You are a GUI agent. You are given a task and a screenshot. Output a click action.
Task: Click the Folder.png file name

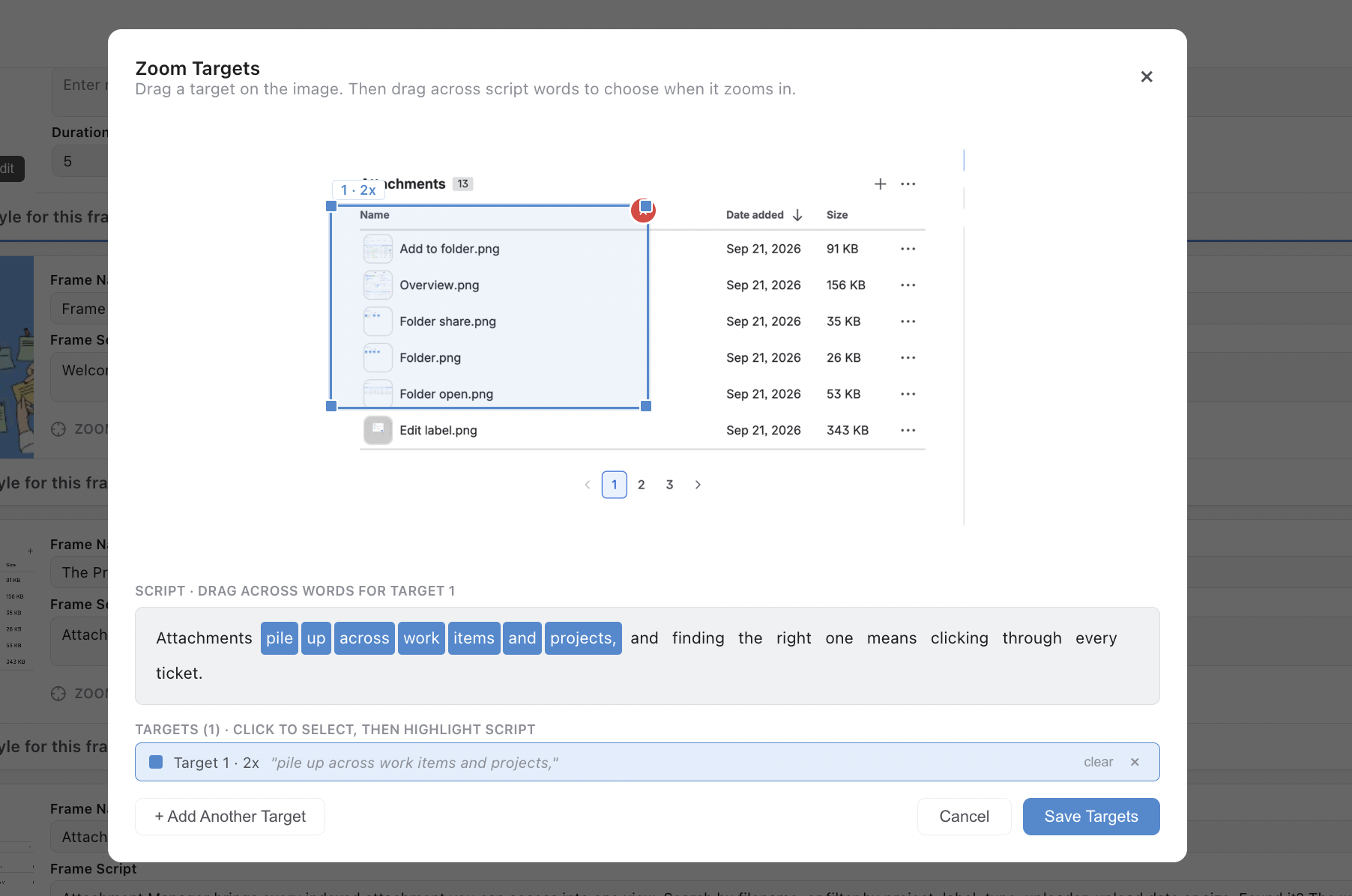coord(430,358)
